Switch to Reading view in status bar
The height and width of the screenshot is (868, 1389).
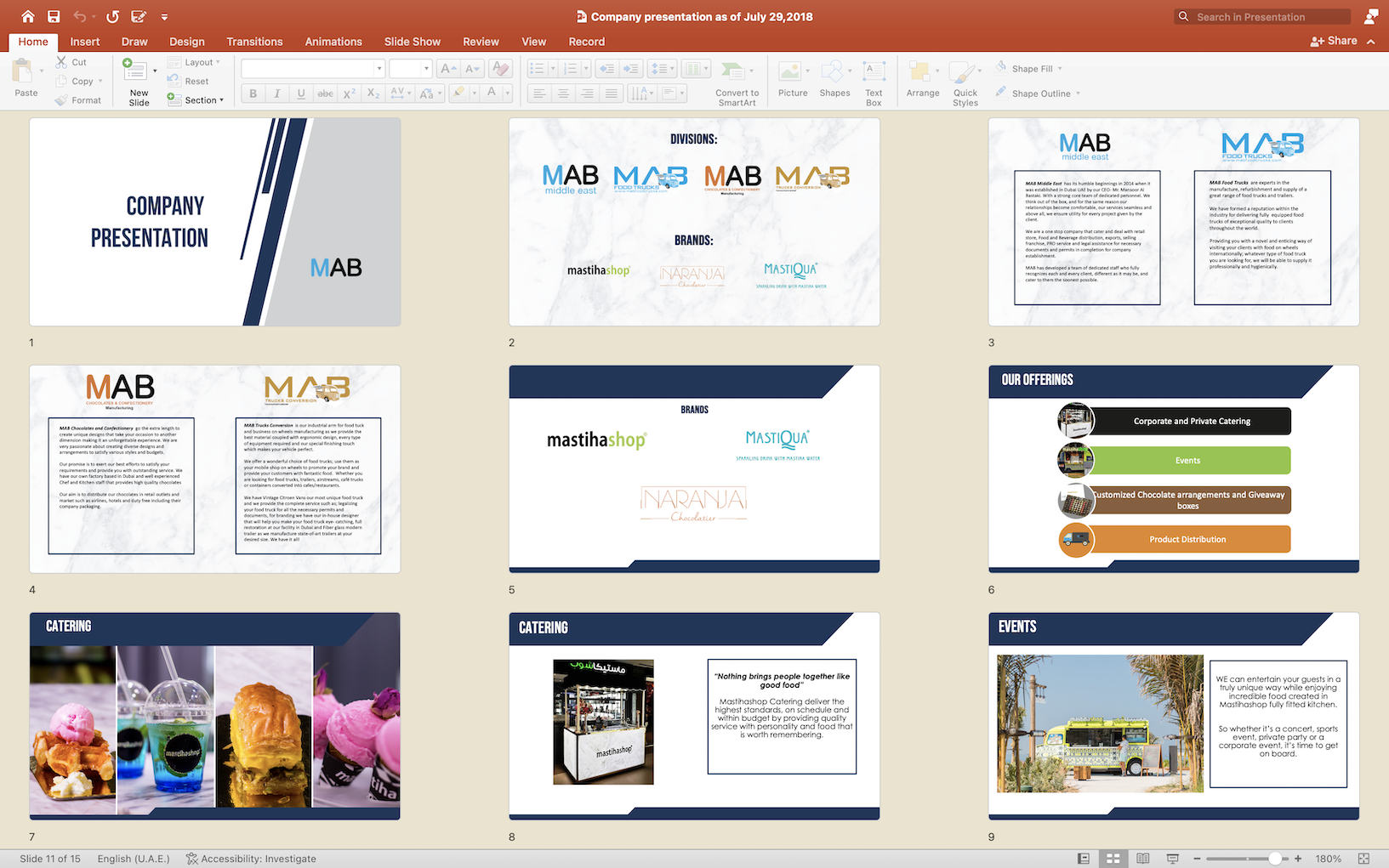click(1143, 859)
